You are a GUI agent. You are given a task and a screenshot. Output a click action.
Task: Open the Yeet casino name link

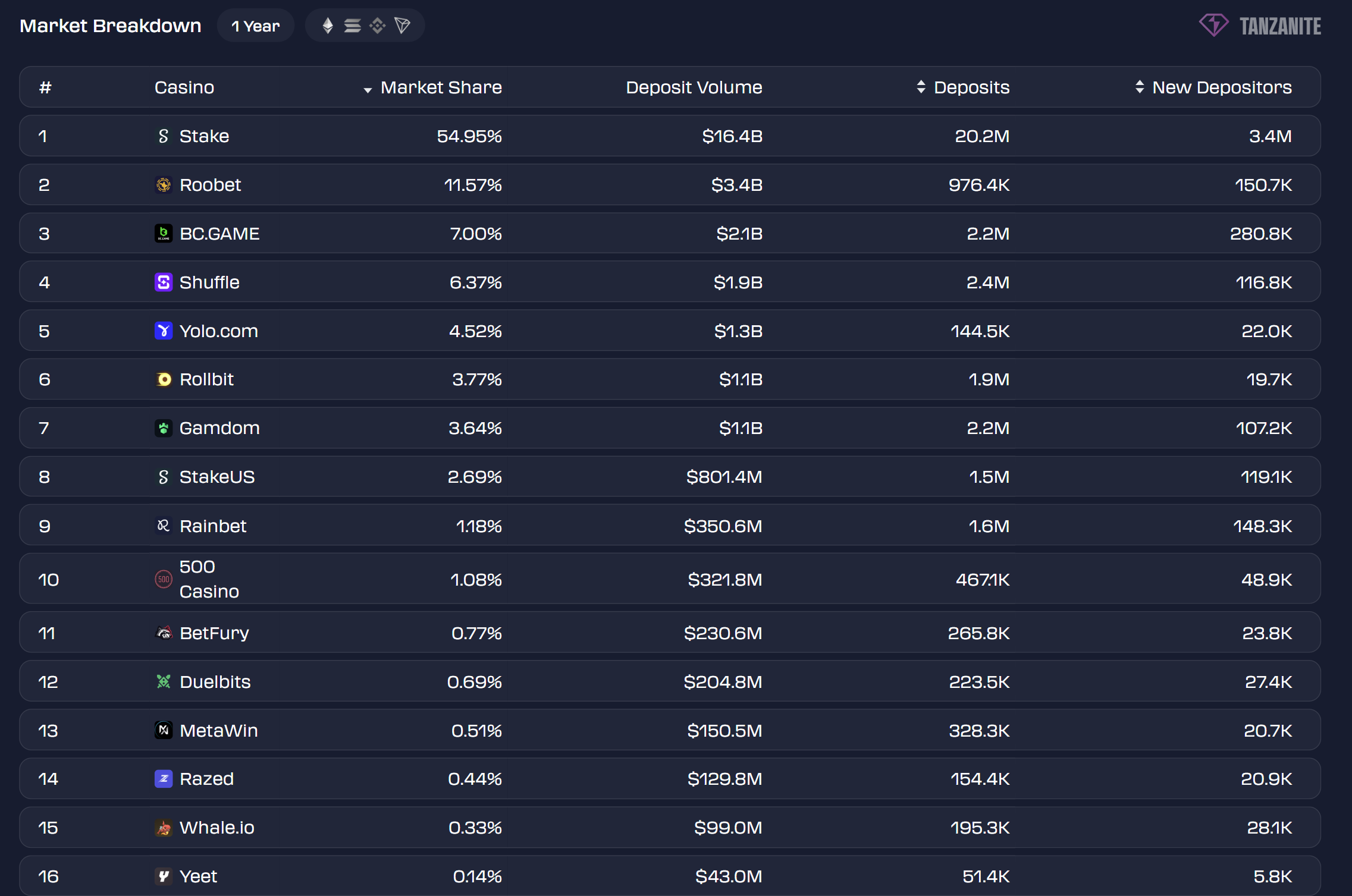point(198,876)
